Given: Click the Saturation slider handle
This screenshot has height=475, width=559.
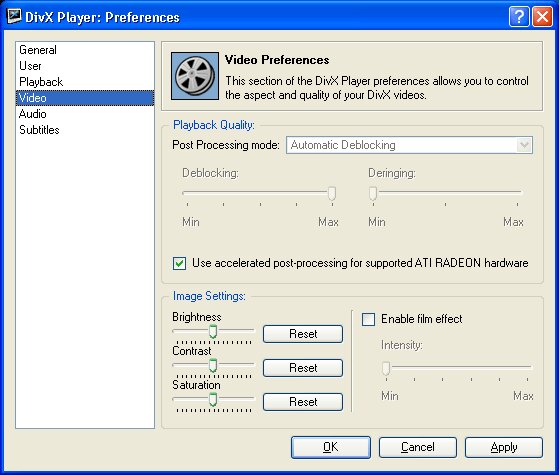Looking at the screenshot, I should [213, 399].
